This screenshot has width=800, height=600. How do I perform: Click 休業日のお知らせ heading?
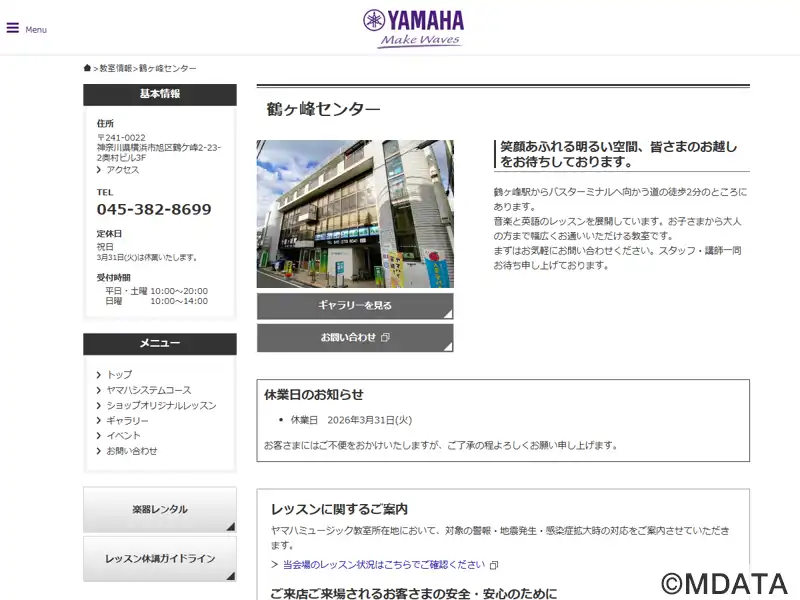tap(314, 394)
